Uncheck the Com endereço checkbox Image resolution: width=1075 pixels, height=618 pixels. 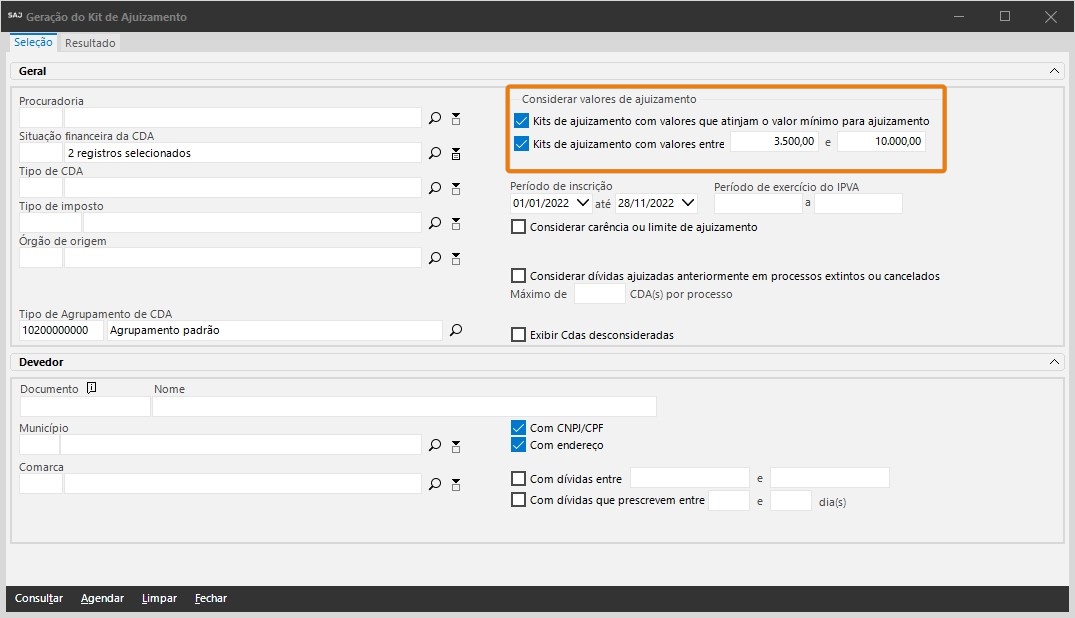click(x=518, y=445)
